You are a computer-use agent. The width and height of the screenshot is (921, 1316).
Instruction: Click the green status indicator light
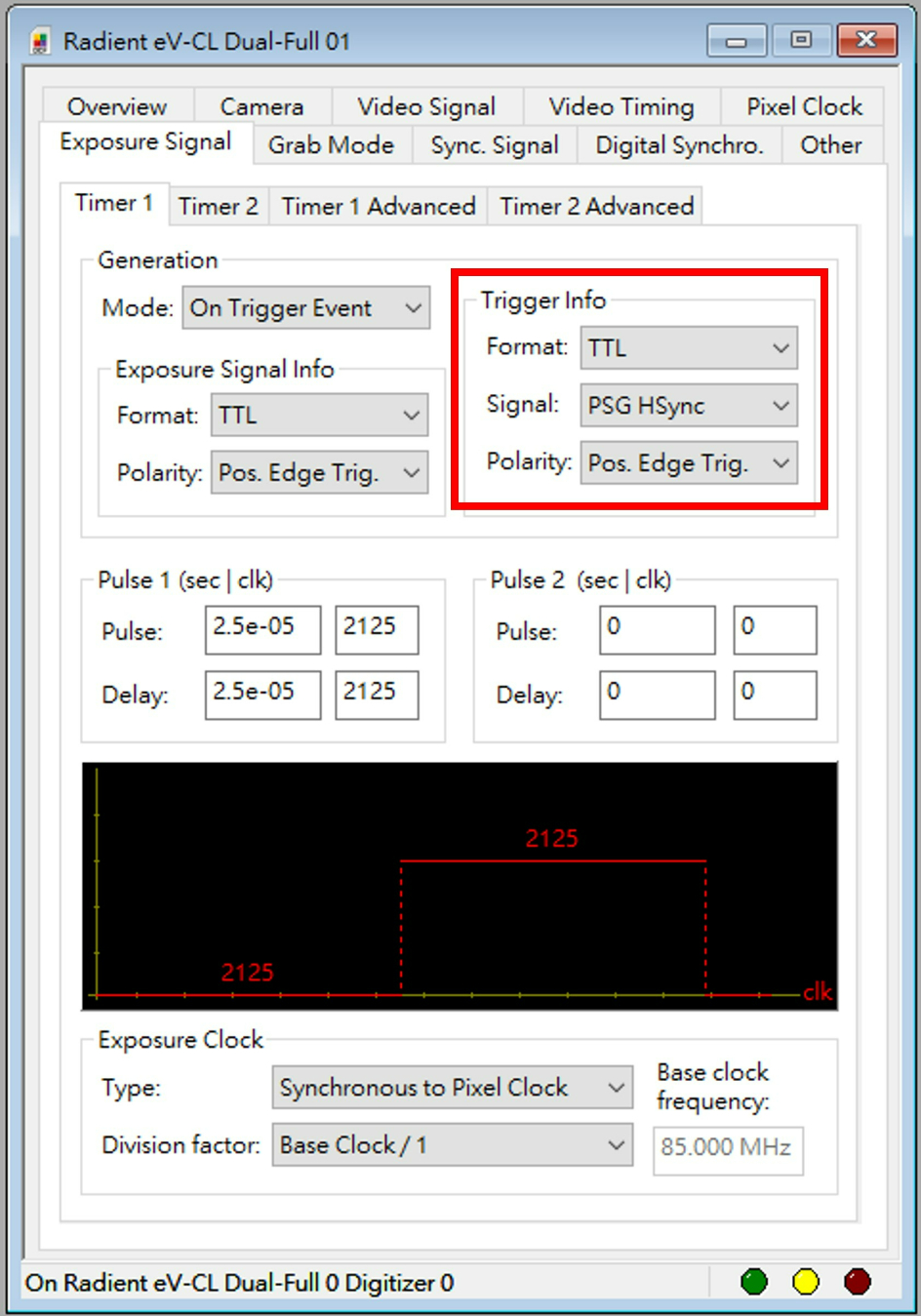[754, 1281]
